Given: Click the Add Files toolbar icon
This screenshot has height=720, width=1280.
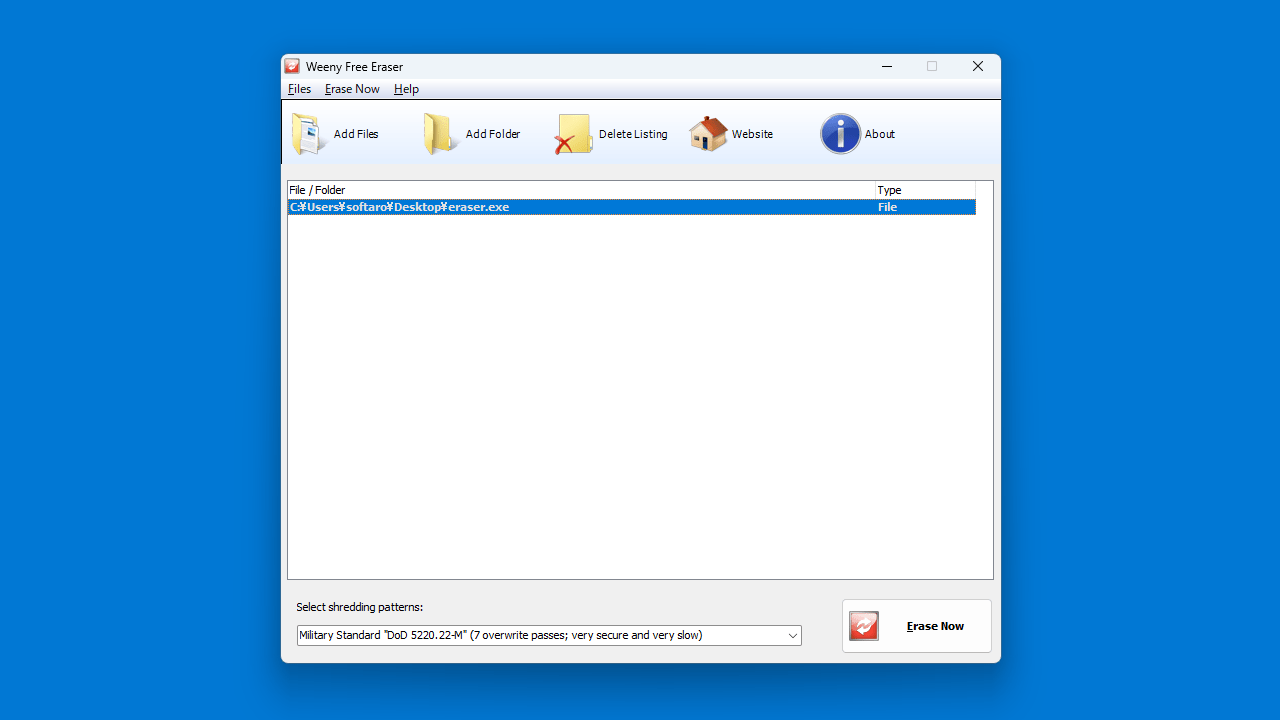Looking at the screenshot, I should point(309,134).
